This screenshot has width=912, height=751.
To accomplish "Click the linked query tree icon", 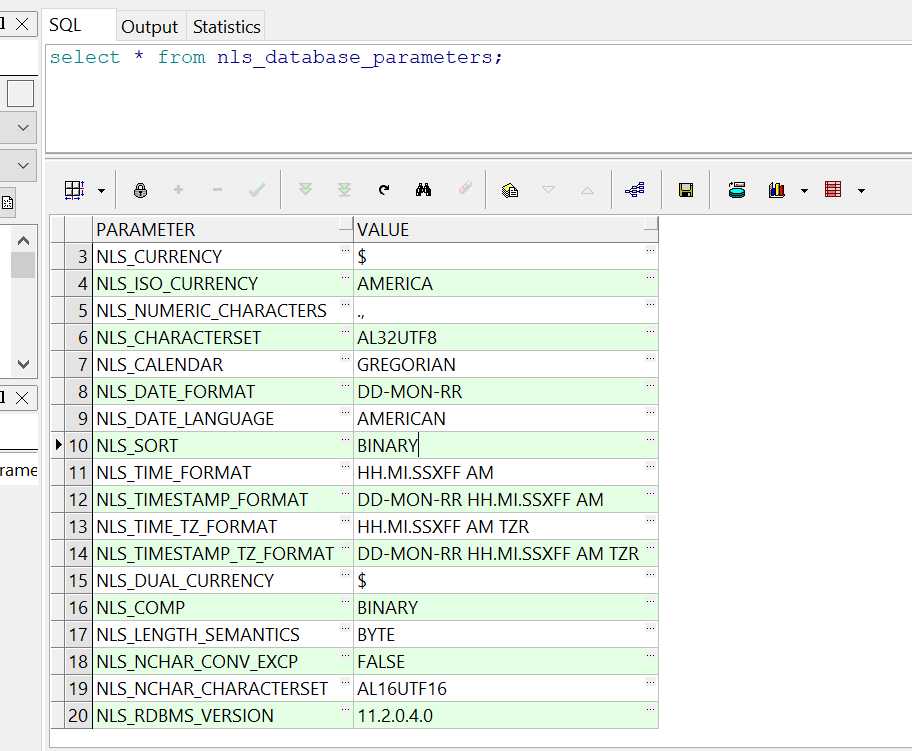I will pyautogui.click(x=635, y=190).
